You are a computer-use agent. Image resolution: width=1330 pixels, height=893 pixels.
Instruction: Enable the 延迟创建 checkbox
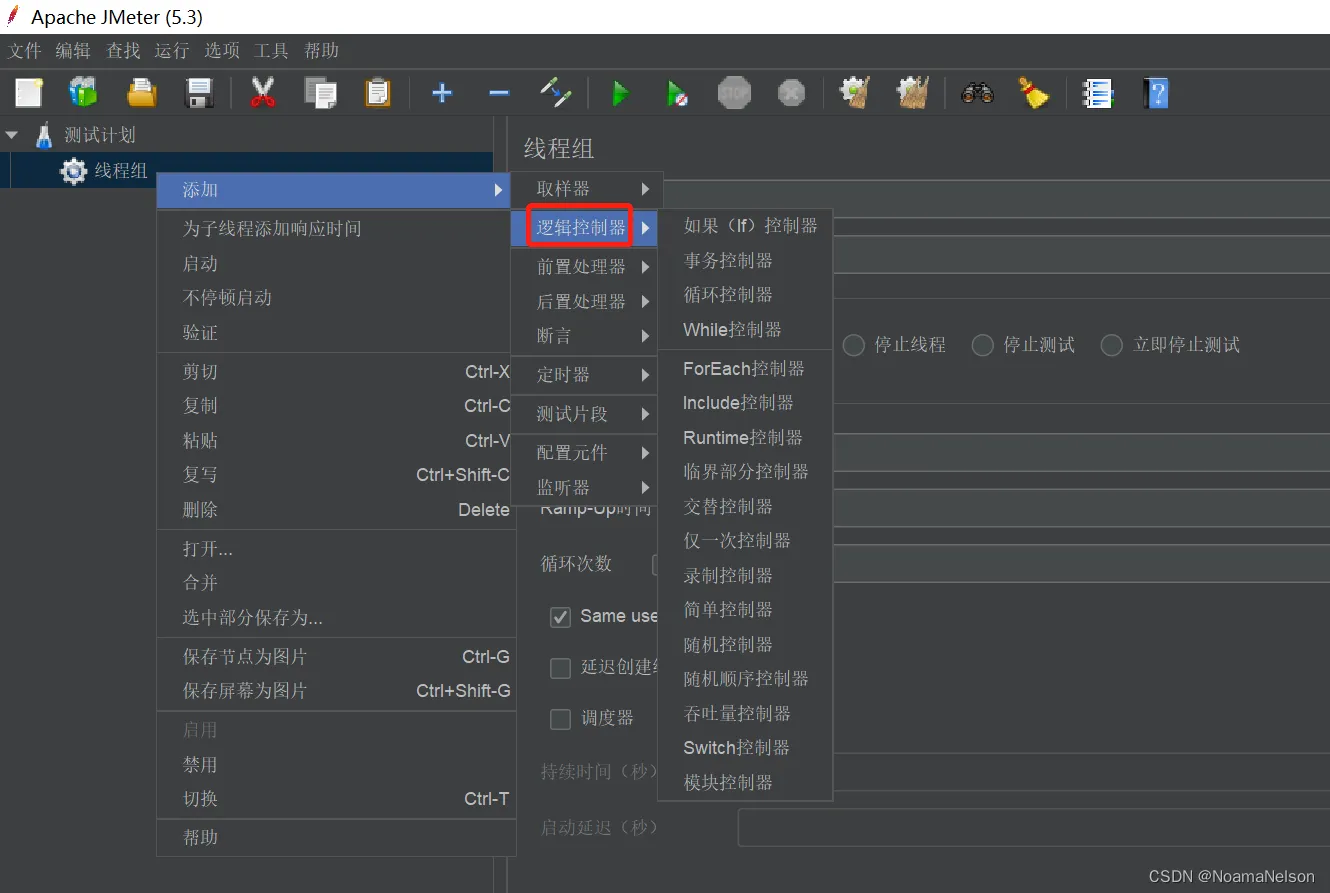560,668
